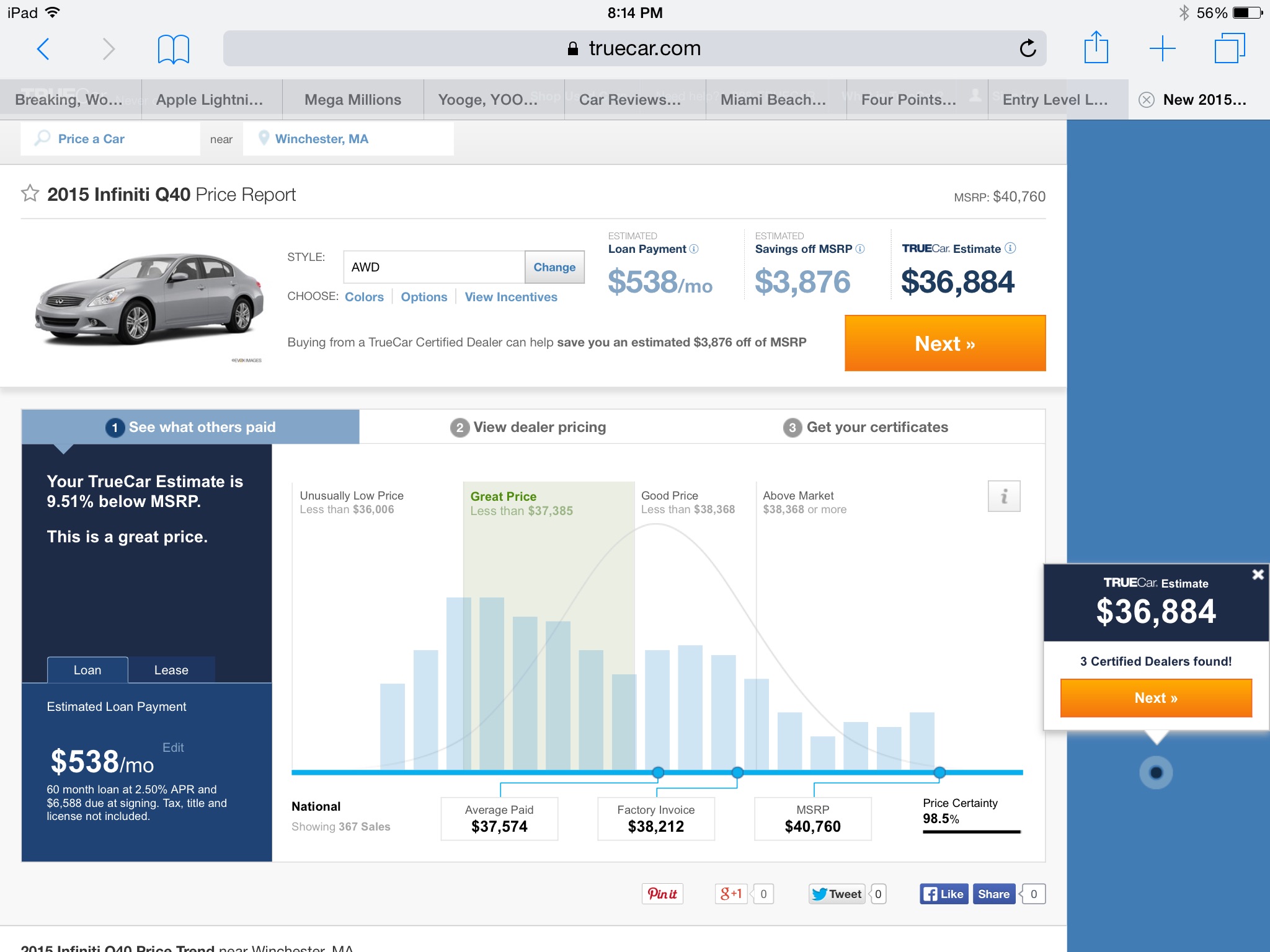Click the Google +1 button
This screenshot has height=952, width=1270.
(x=731, y=894)
